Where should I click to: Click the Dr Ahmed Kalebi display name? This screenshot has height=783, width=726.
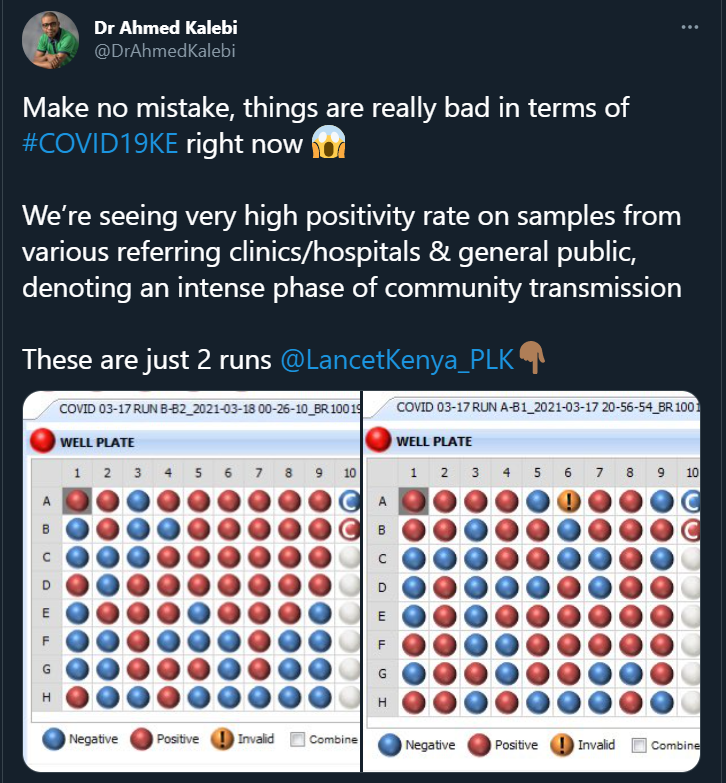pos(165,26)
